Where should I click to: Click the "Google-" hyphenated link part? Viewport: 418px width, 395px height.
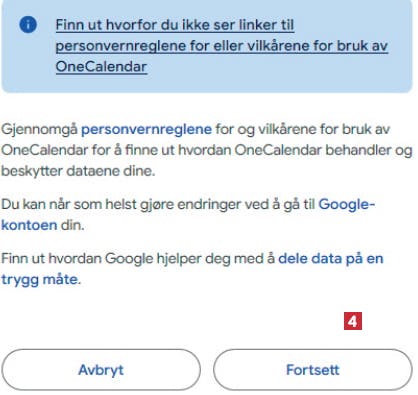point(347,204)
